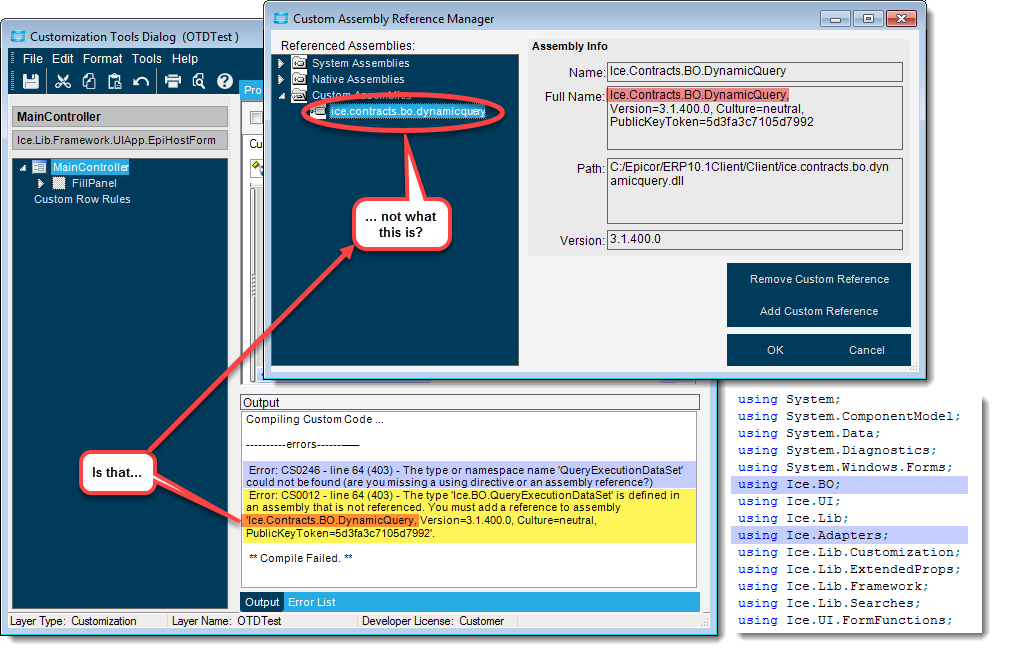Screen dimensions: 1020x651
Task: Click the assembly Name field
Action: point(755,72)
